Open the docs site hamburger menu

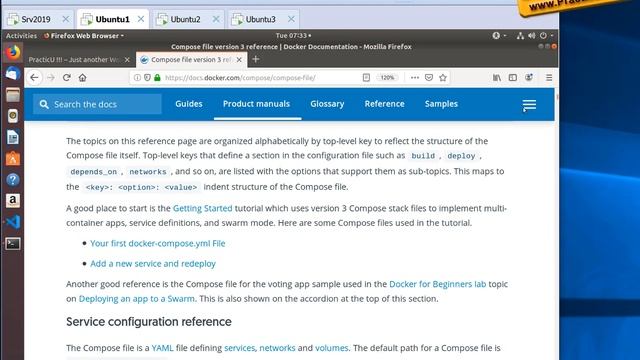(529, 105)
